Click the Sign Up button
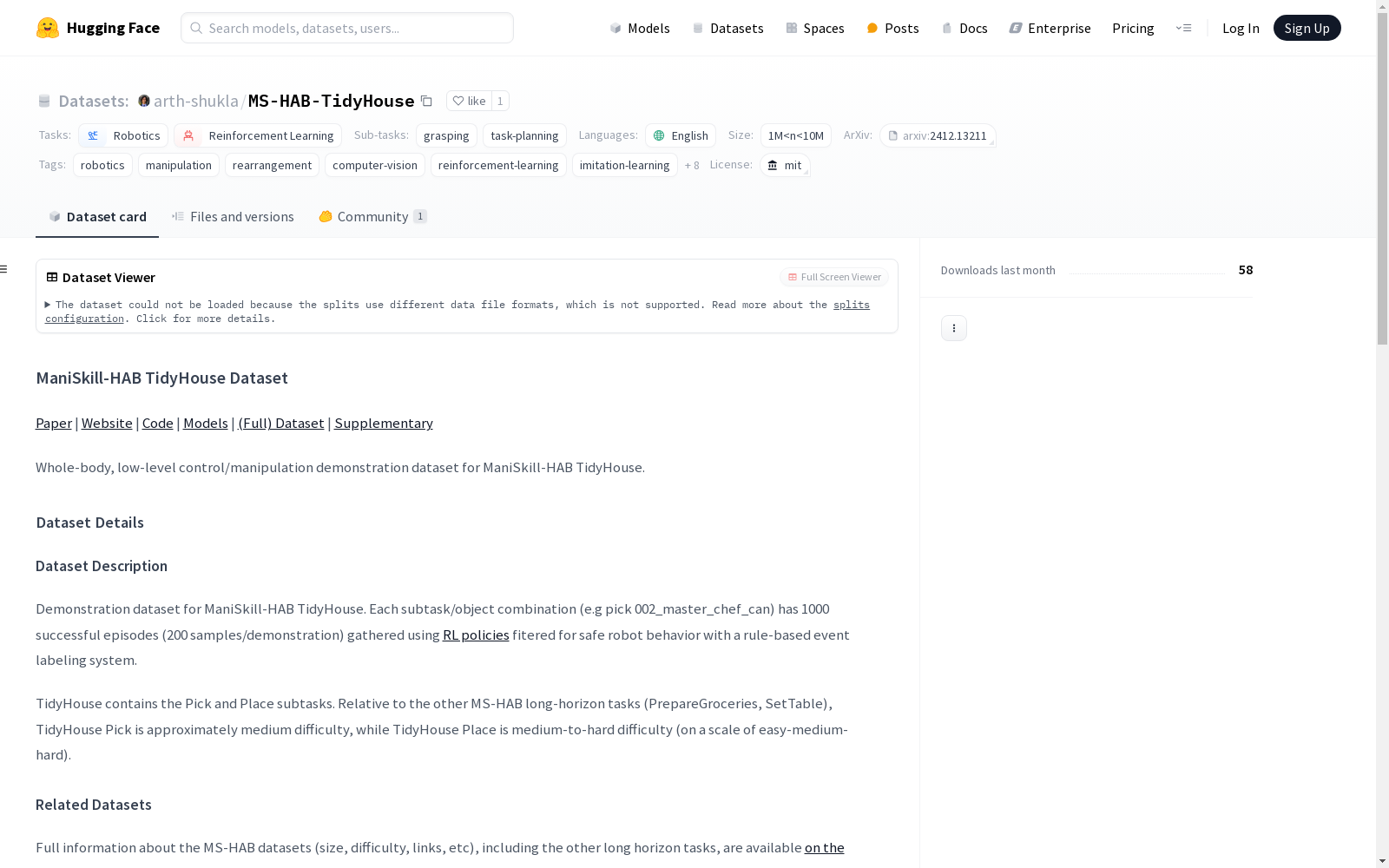This screenshot has height=868, width=1389. click(1307, 28)
